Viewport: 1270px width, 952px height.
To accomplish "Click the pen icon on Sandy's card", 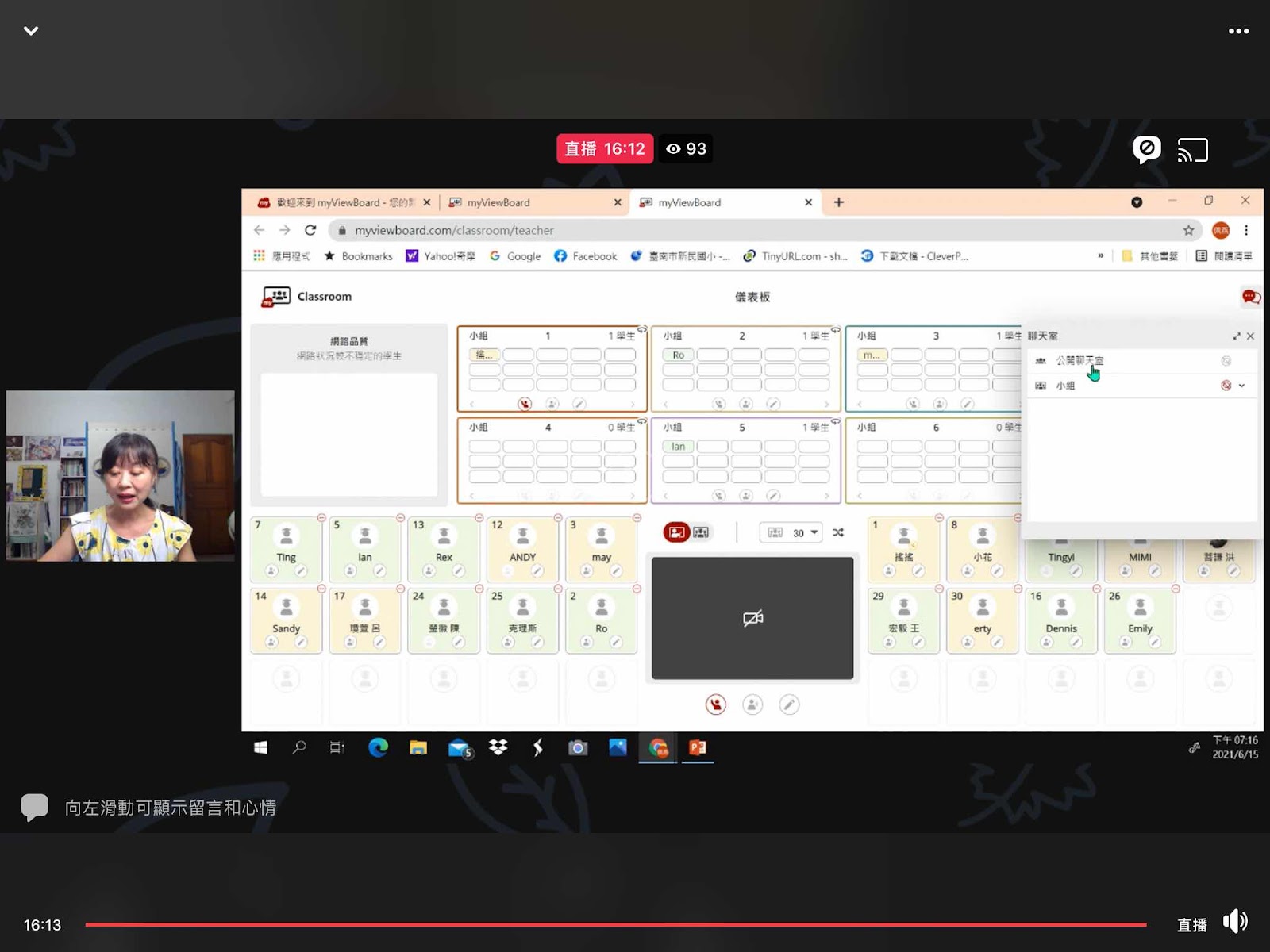I will [x=301, y=642].
